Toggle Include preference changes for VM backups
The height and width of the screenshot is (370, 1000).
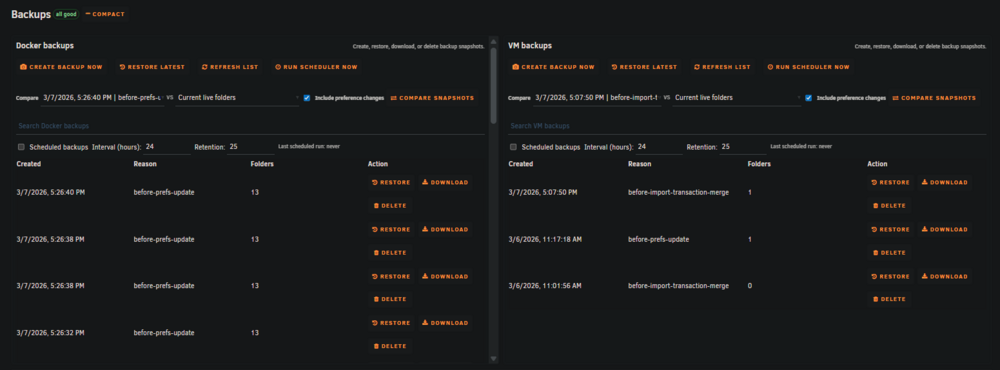click(809, 98)
